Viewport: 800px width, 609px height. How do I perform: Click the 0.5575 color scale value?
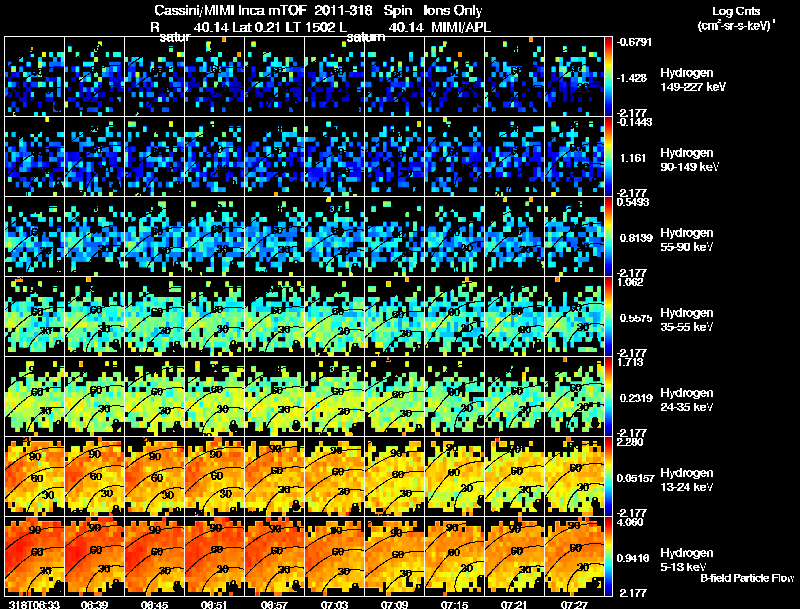[636, 318]
